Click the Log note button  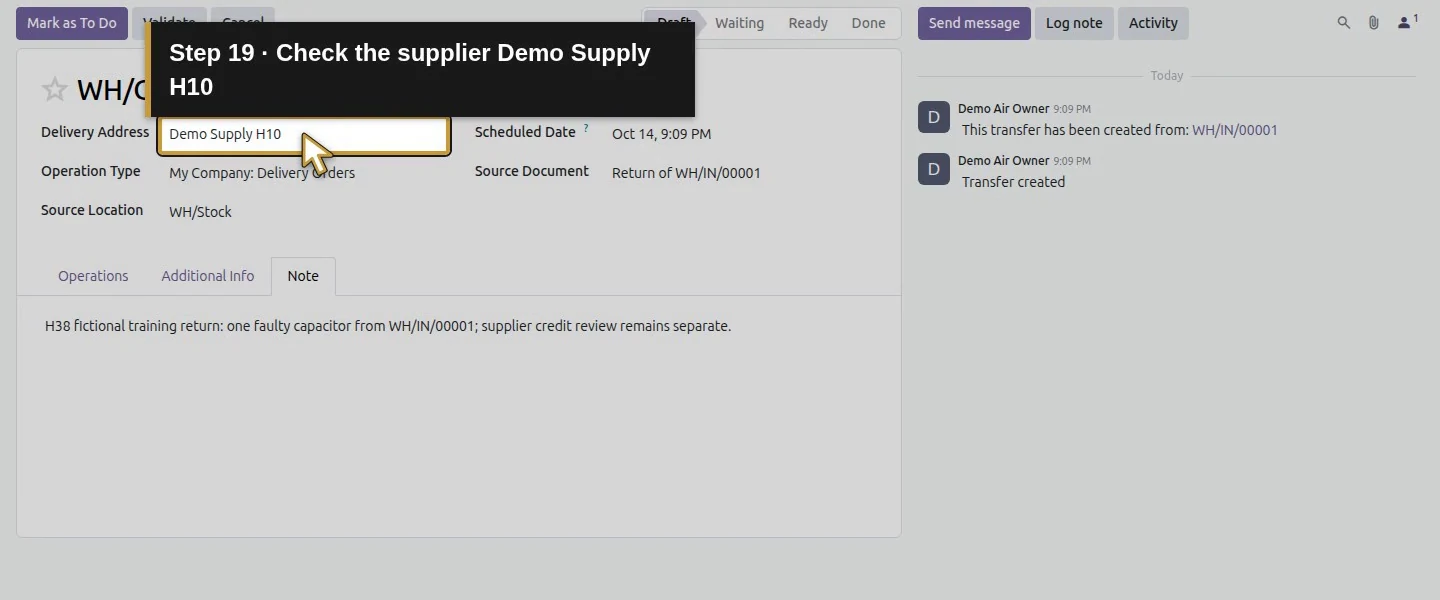coord(1074,23)
